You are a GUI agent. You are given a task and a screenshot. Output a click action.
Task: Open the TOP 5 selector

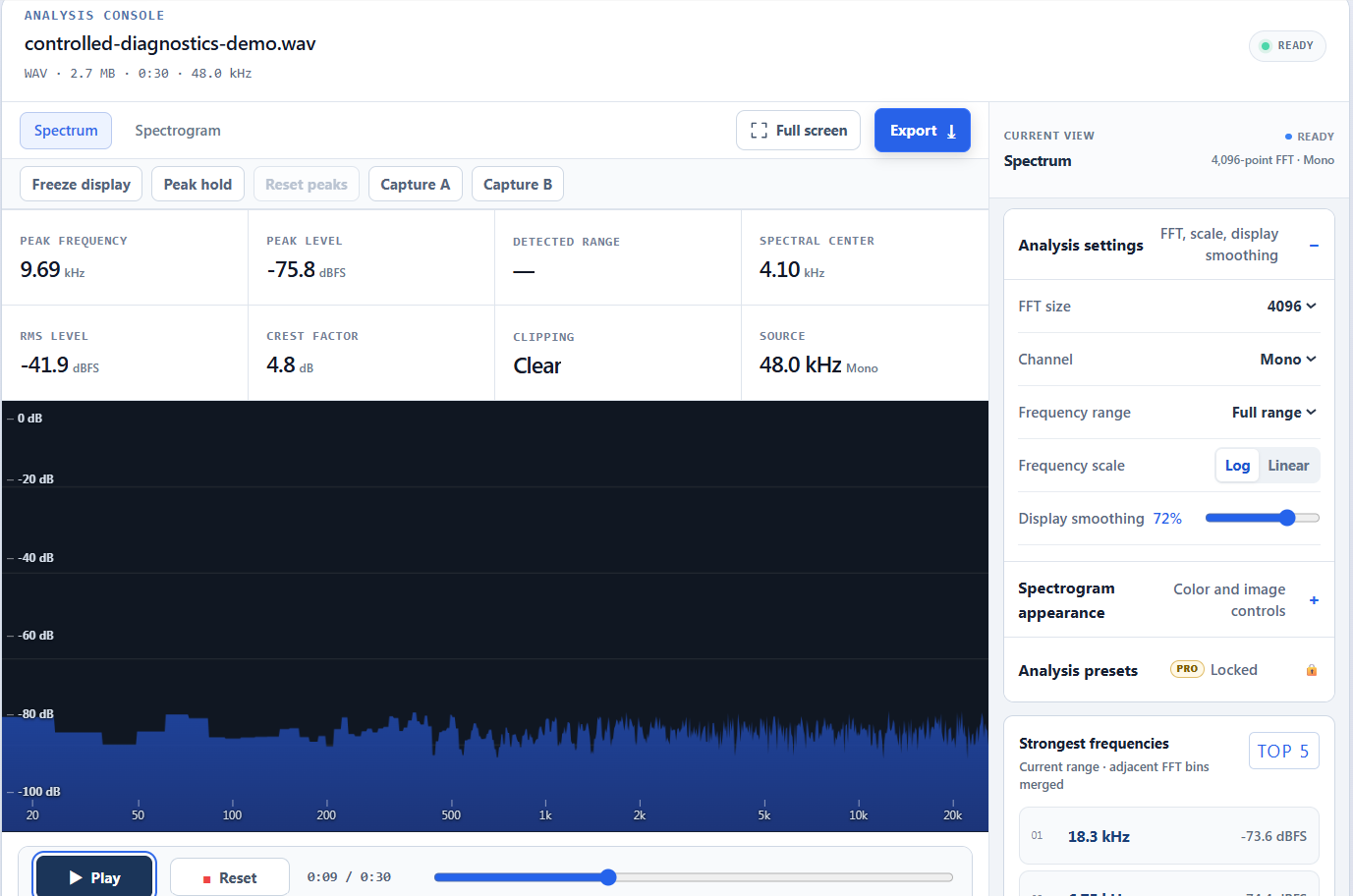pyautogui.click(x=1283, y=751)
